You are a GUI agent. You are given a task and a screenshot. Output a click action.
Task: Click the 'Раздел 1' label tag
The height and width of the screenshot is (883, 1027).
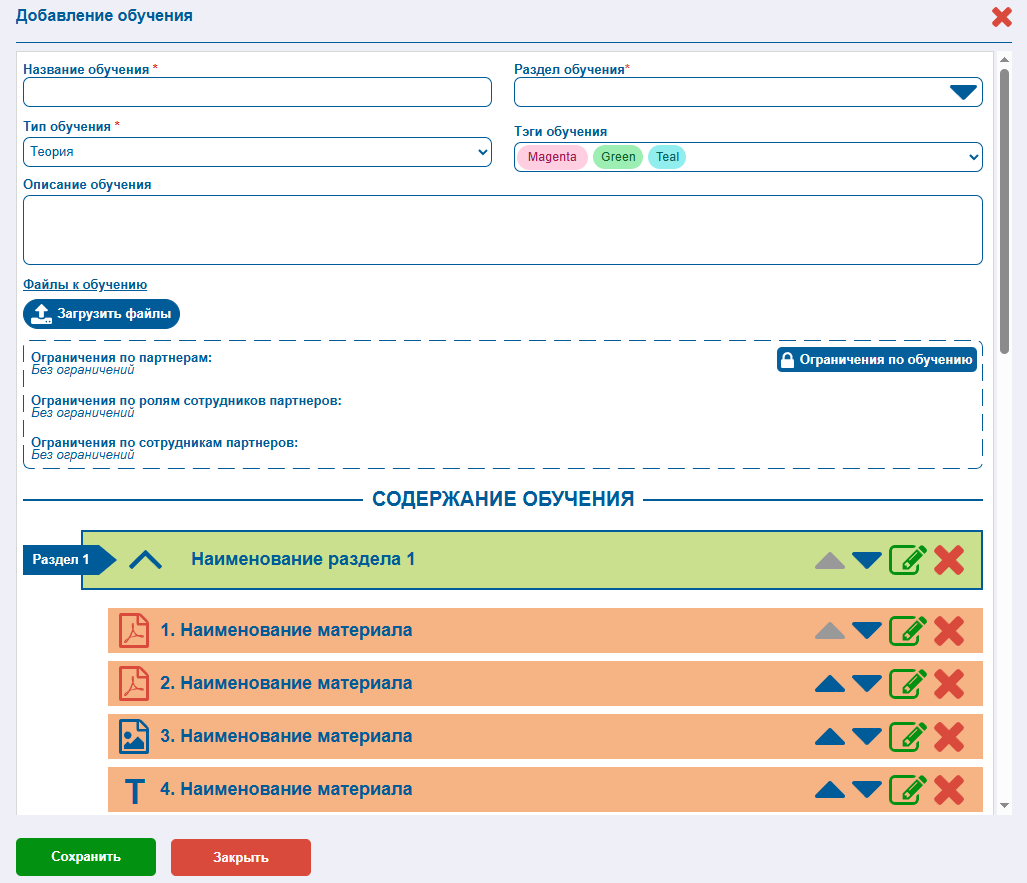[69, 560]
